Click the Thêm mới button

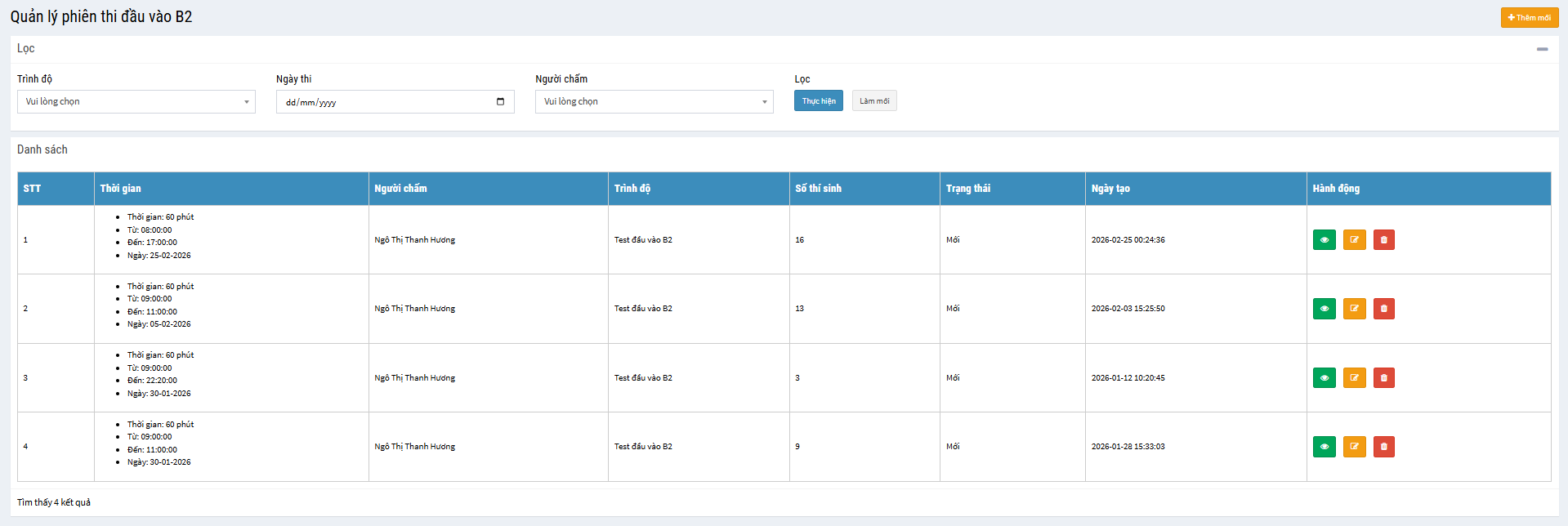point(1529,18)
